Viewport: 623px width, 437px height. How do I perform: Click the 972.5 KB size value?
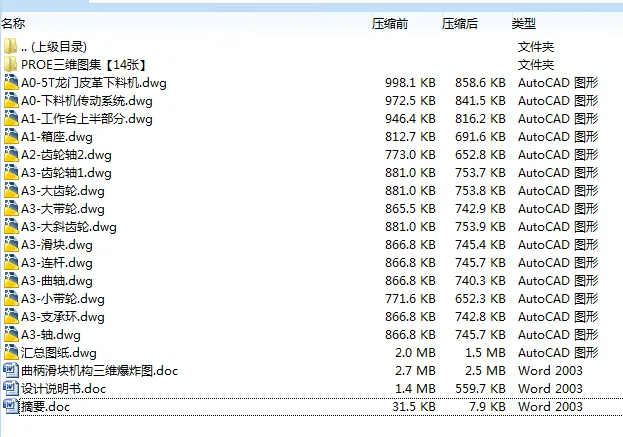pyautogui.click(x=410, y=101)
